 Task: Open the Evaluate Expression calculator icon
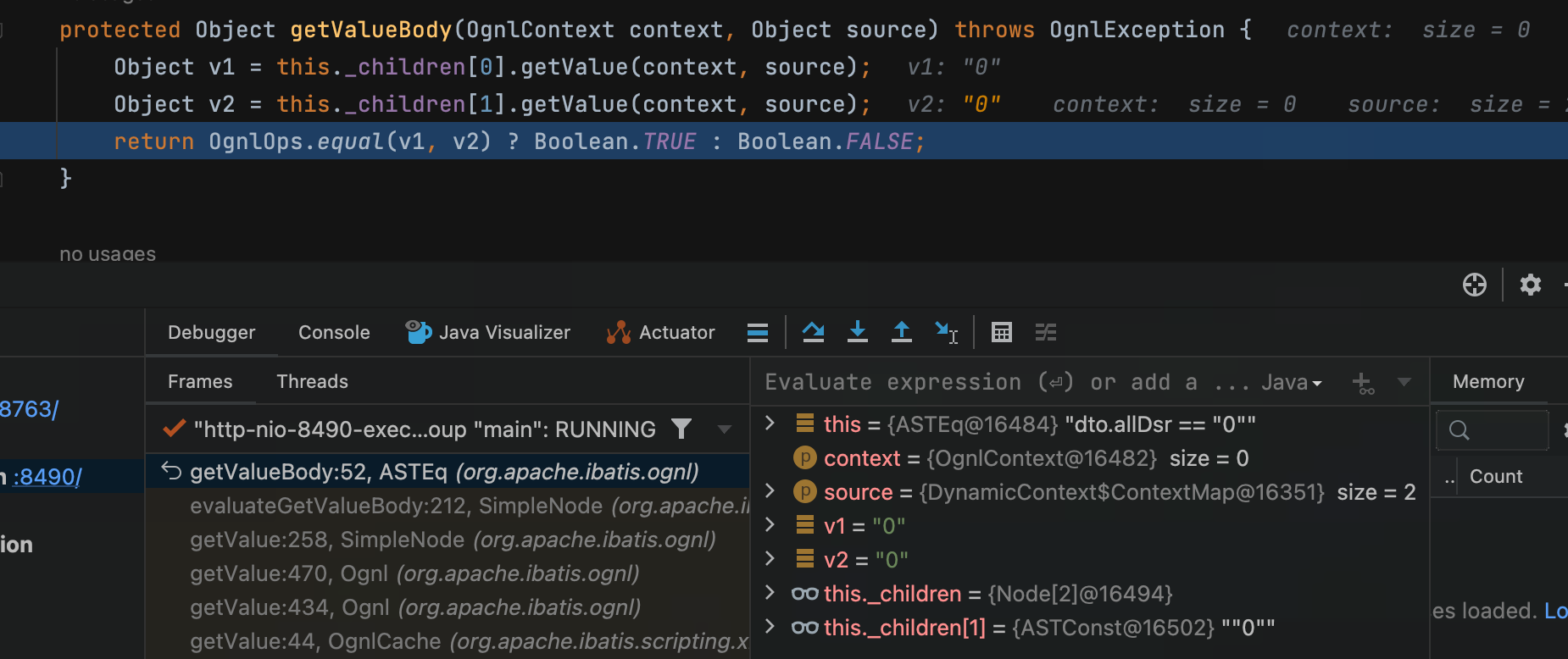point(1002,332)
